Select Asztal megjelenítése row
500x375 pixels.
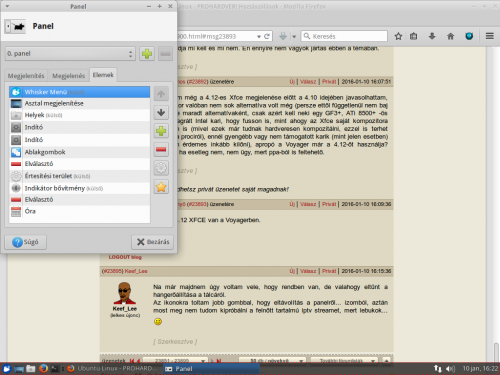click(80, 103)
